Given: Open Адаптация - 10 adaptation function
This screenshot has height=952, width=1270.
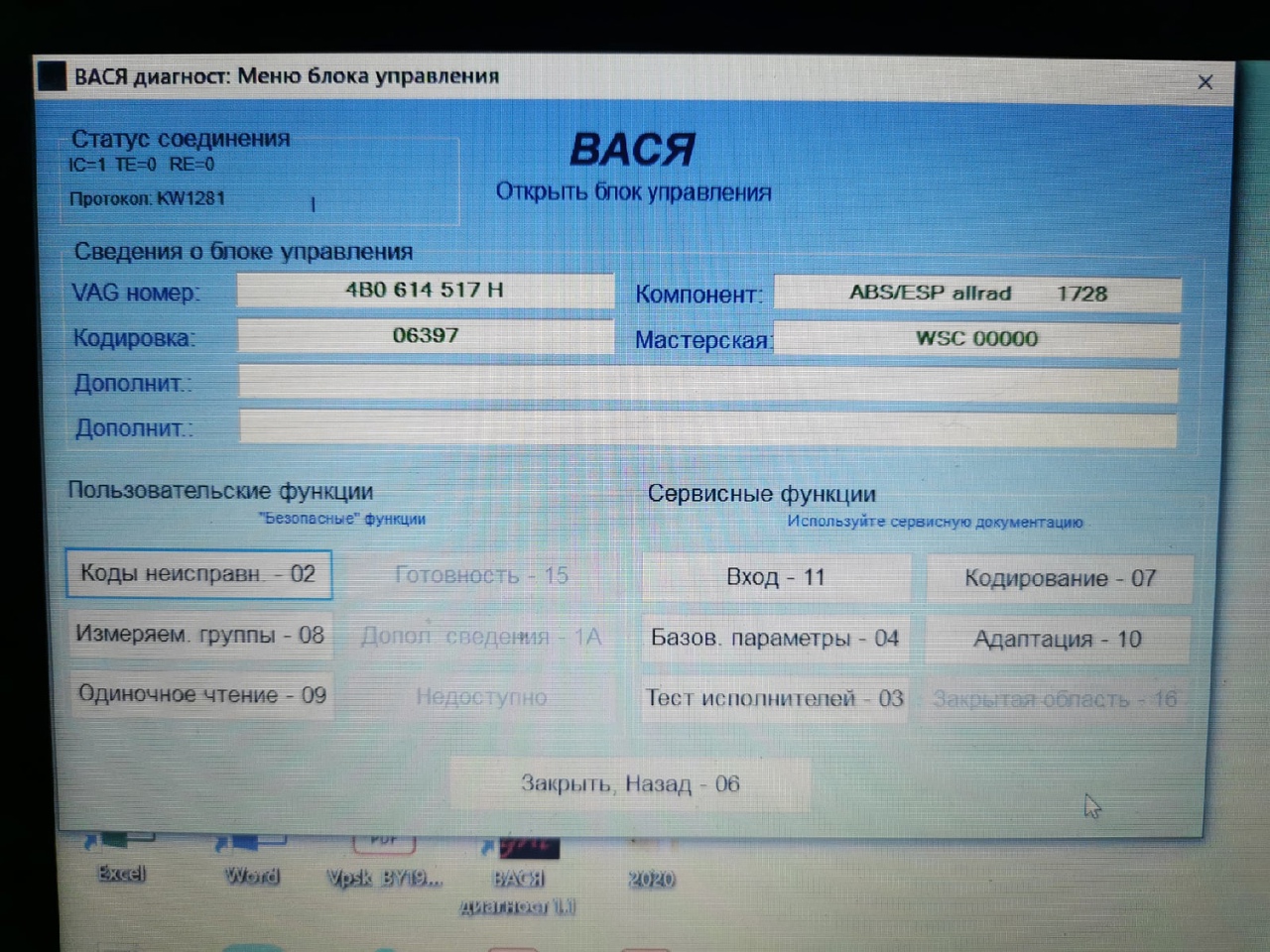Looking at the screenshot, I should coord(1058,640).
